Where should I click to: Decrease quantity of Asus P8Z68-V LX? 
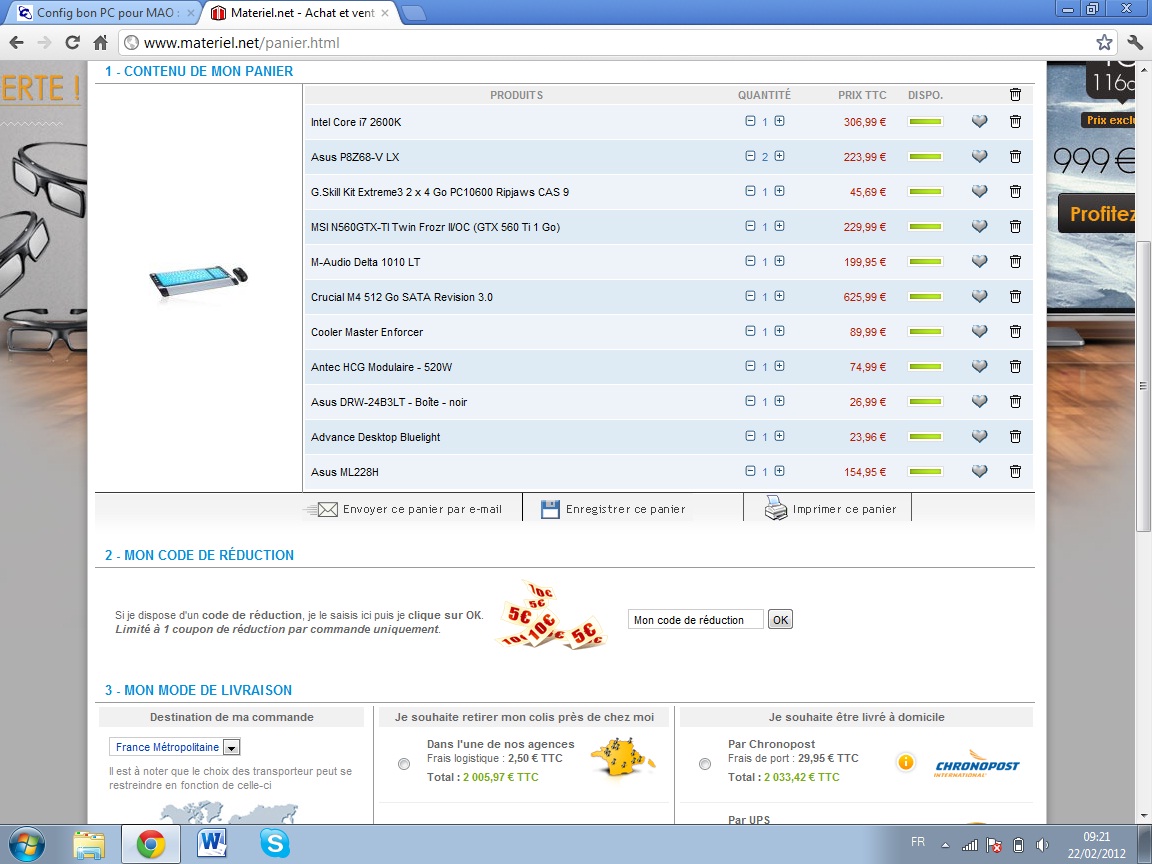point(750,156)
